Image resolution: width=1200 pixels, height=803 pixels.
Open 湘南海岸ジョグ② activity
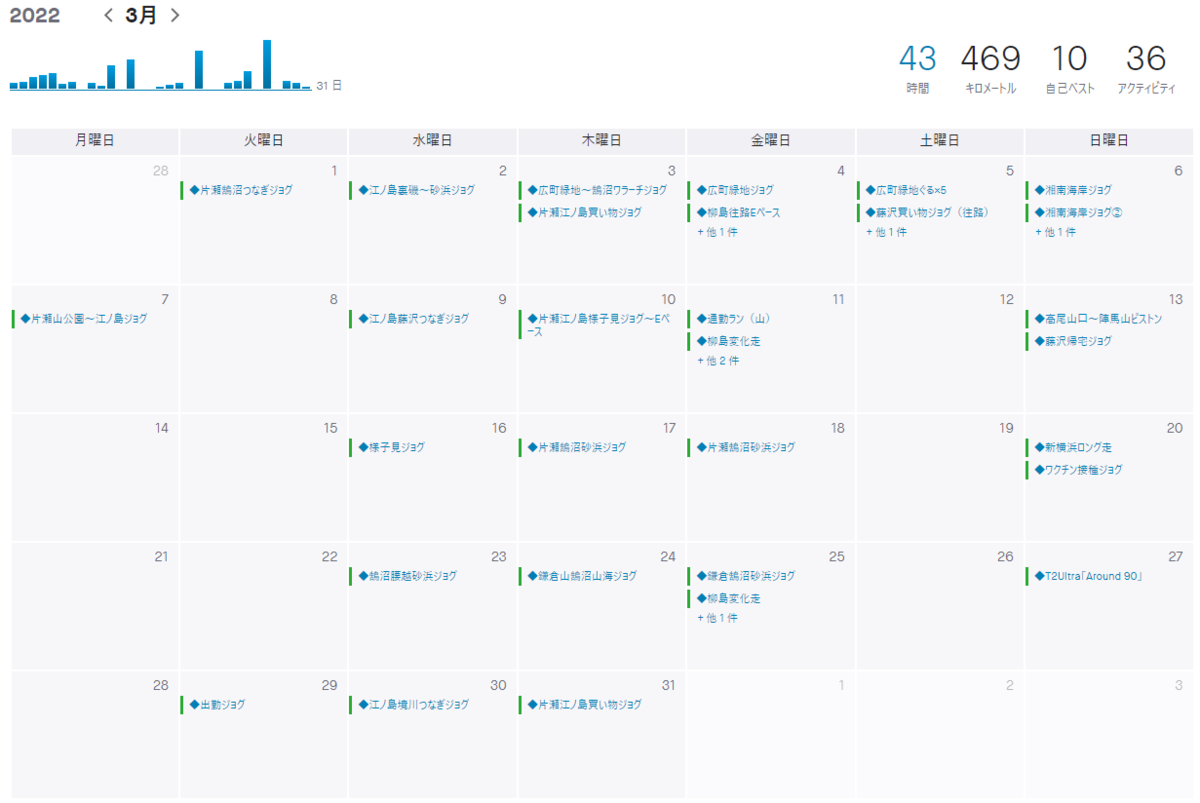click(x=1078, y=213)
